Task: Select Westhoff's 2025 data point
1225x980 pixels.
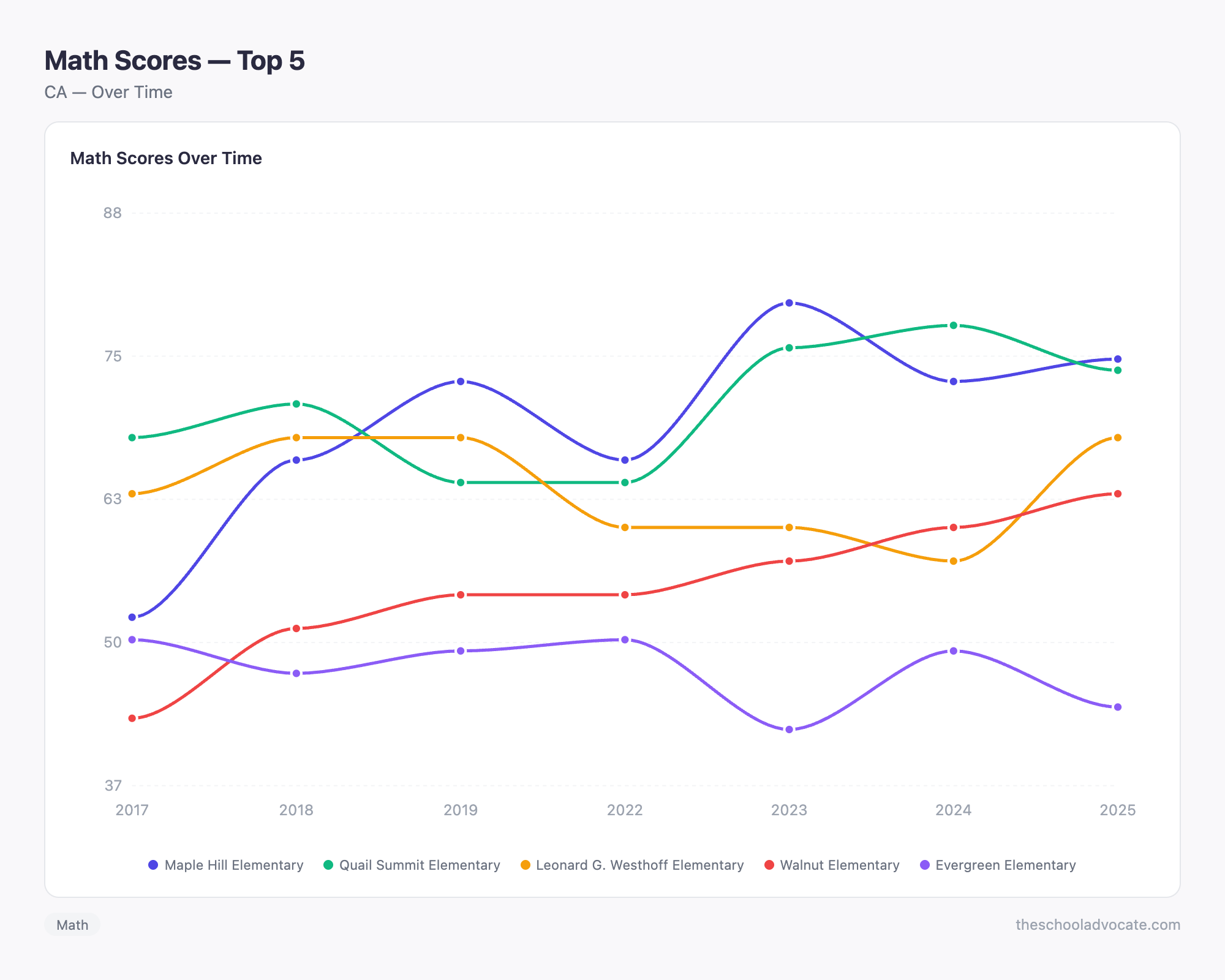Action: click(x=1117, y=437)
